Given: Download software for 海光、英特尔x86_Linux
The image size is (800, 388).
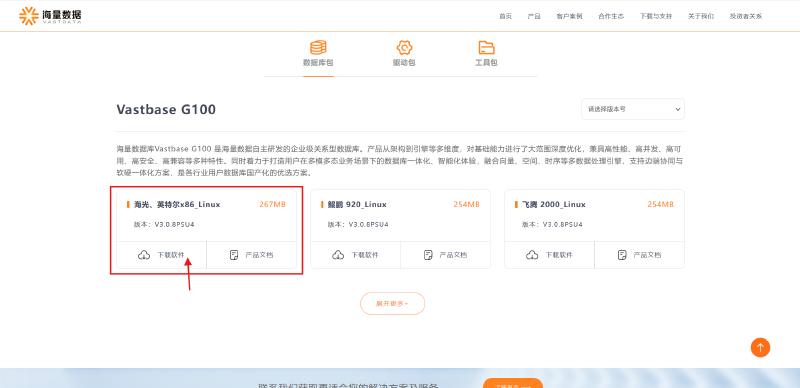Looking at the screenshot, I should coord(161,255).
